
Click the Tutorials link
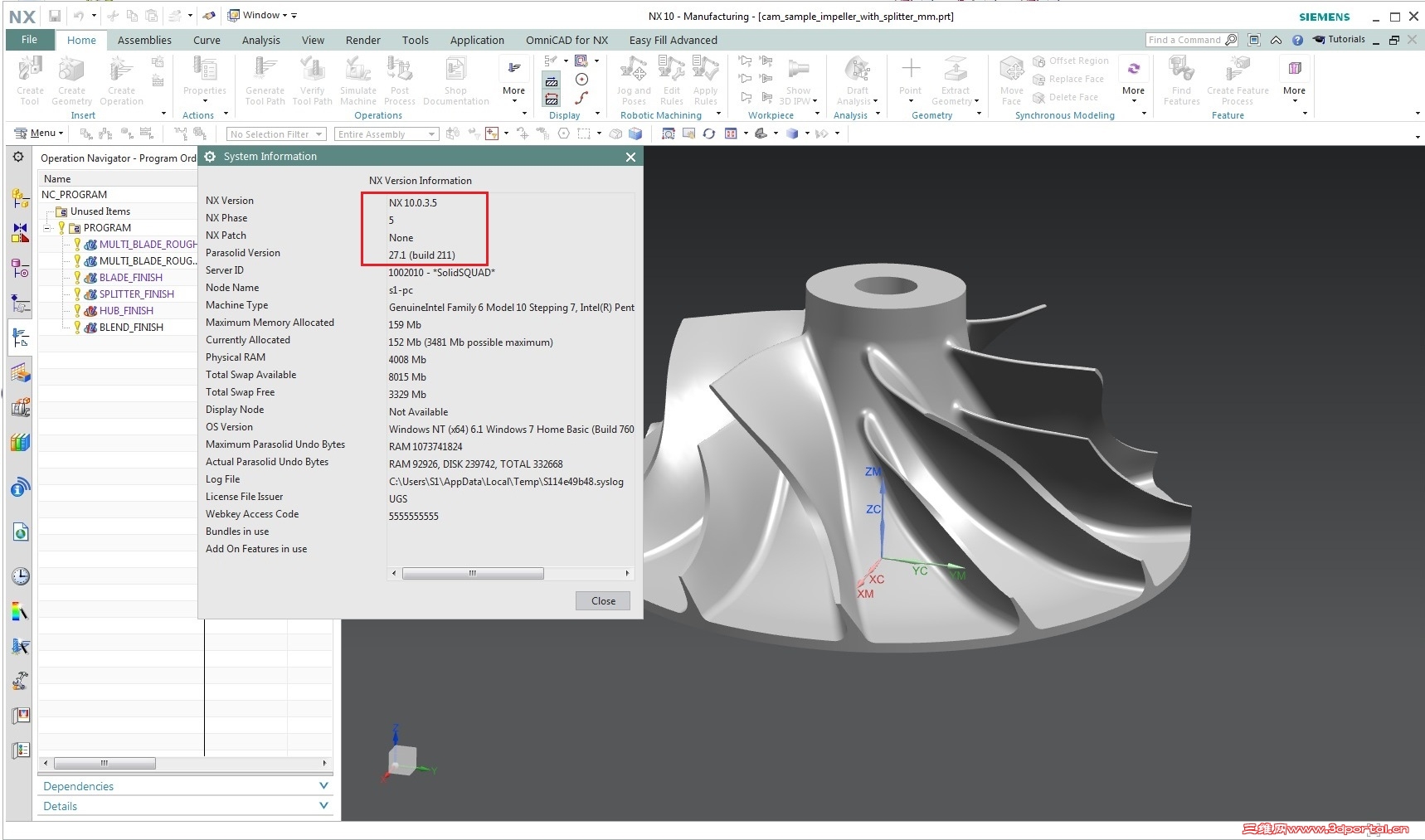1339,39
